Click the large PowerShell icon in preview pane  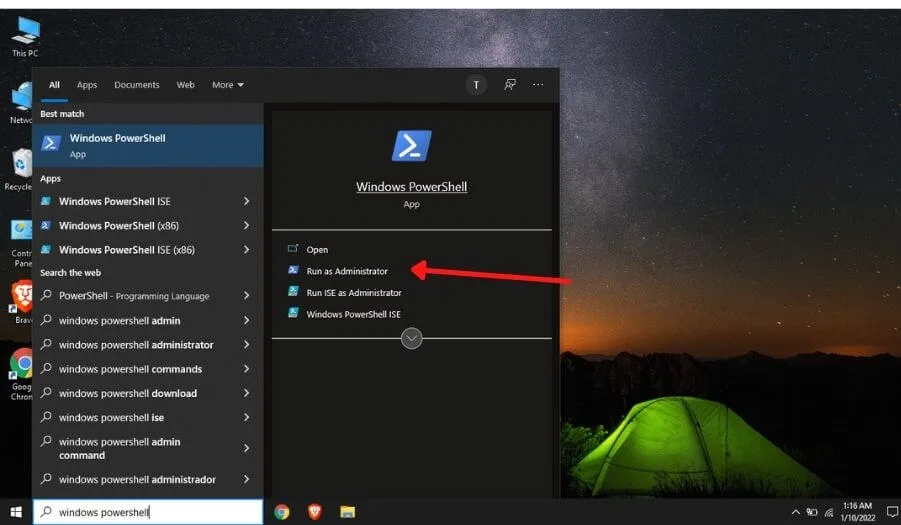411,146
